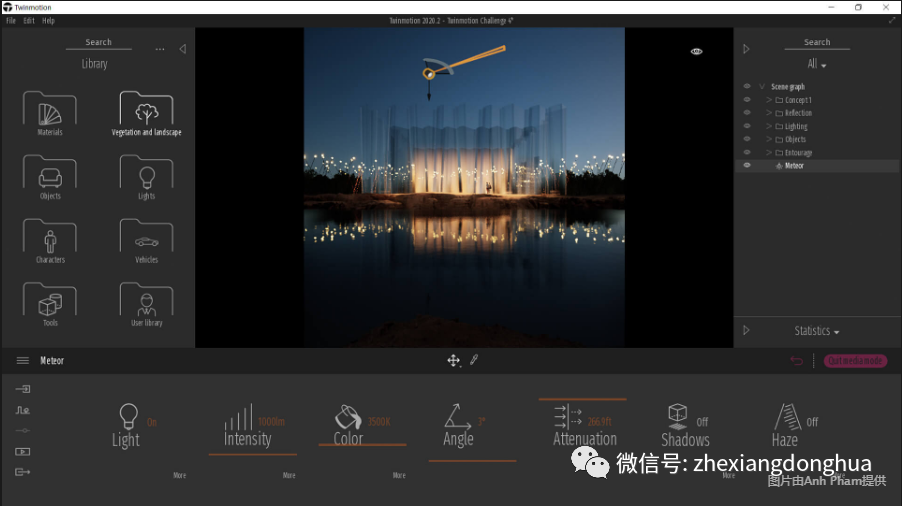
Task: Collapse the Scene graph tree
Action: [x=762, y=86]
